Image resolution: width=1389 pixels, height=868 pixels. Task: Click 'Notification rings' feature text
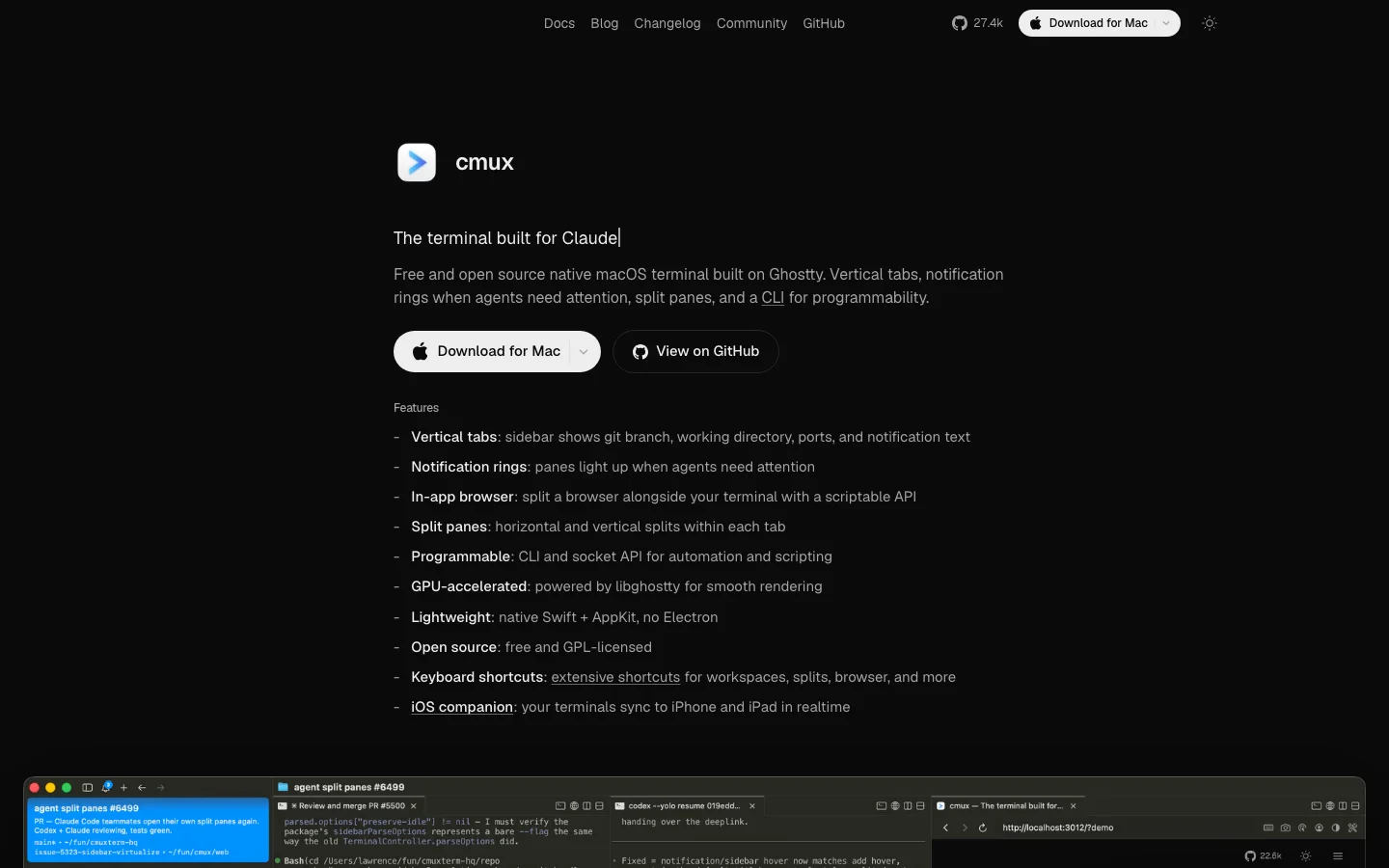tap(469, 467)
